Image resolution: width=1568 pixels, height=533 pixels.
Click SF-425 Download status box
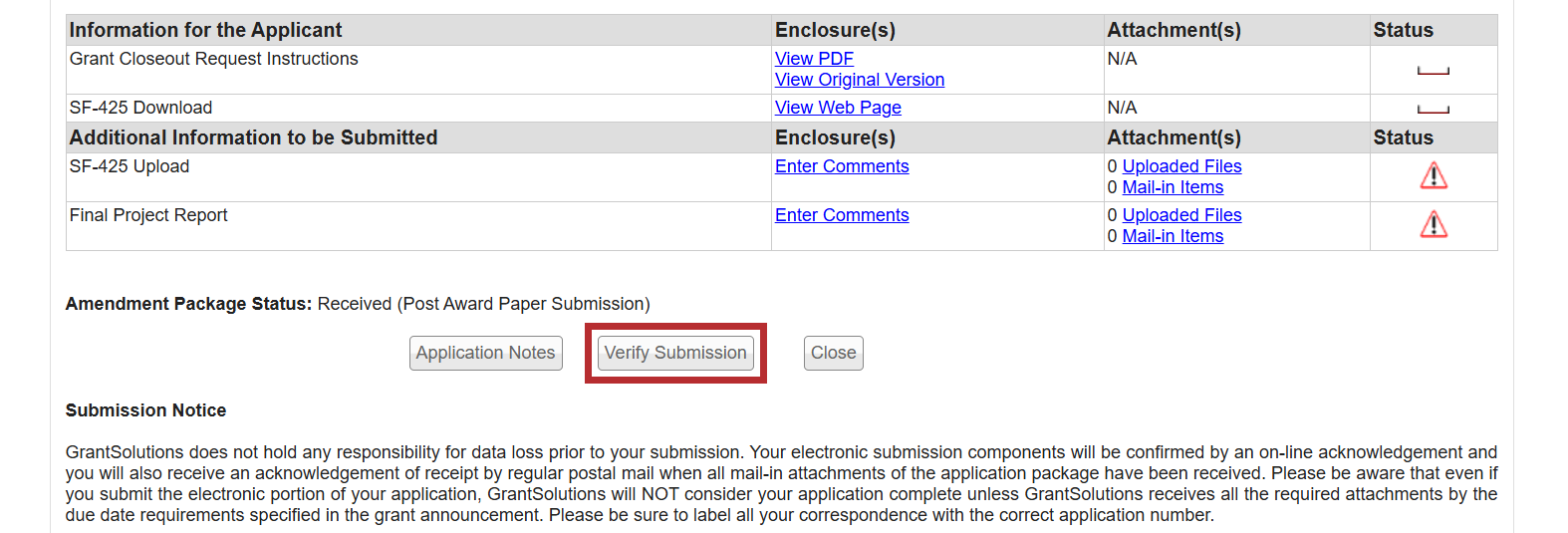coord(1433,109)
